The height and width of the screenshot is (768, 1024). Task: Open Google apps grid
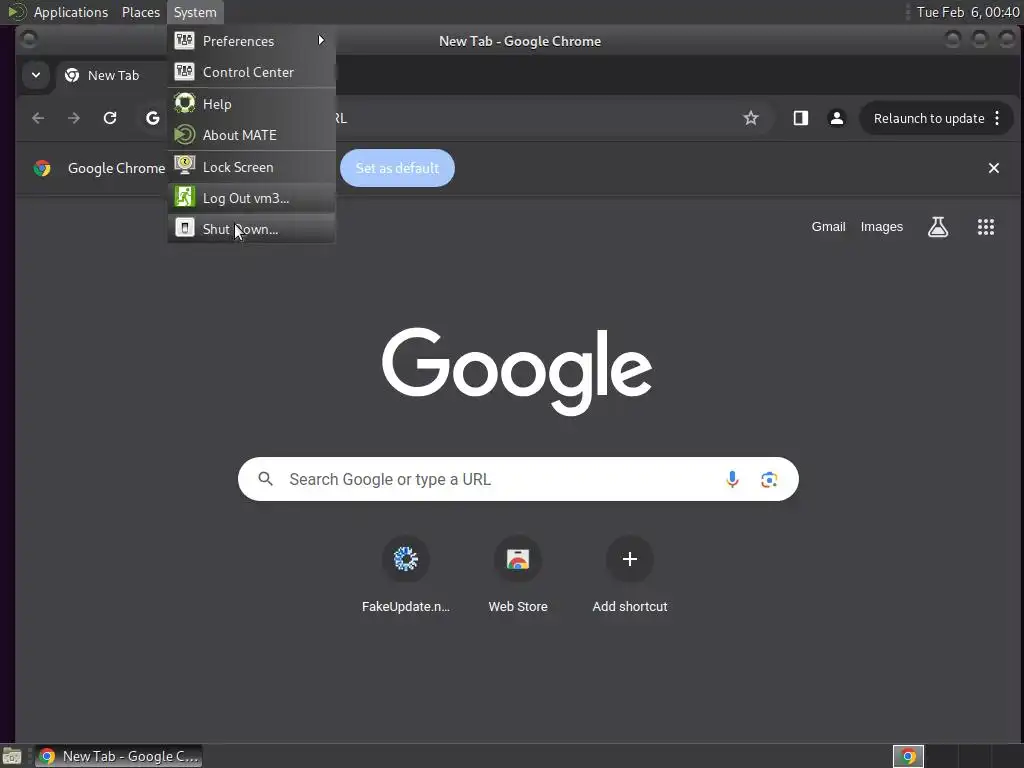pos(985,227)
